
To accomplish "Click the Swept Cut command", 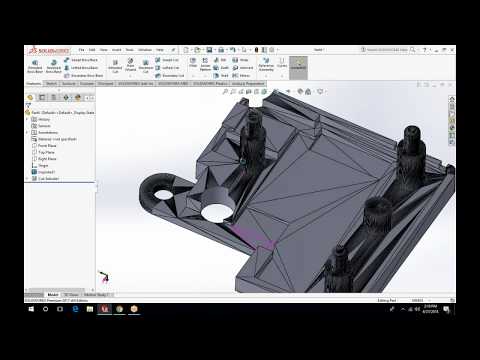I will click(167, 60).
